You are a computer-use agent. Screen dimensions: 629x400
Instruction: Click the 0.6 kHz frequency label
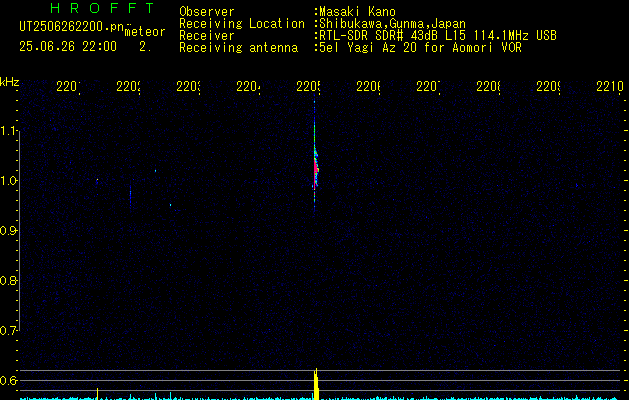coord(8,380)
